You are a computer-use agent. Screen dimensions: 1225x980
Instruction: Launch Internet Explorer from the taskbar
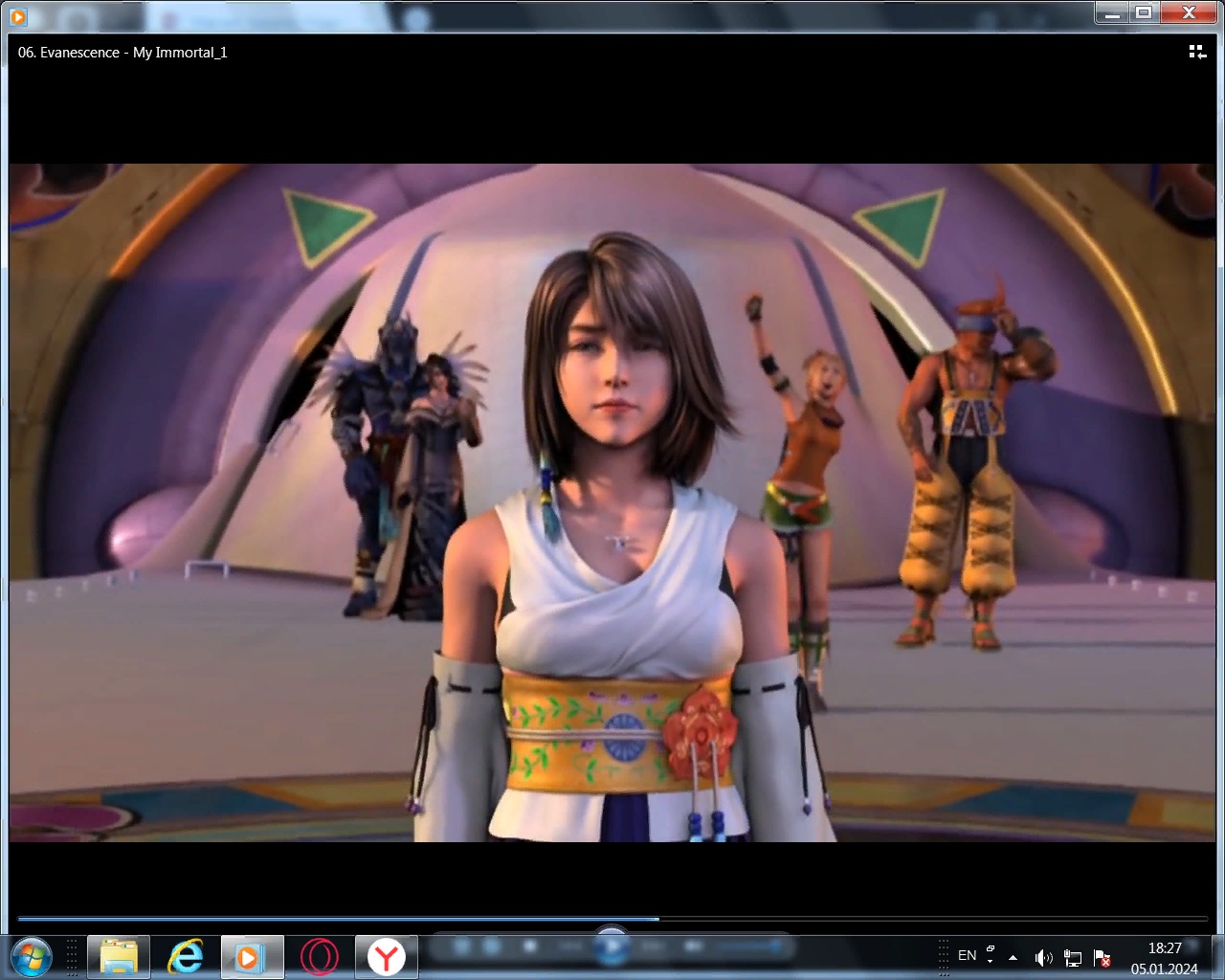pyautogui.click(x=186, y=956)
